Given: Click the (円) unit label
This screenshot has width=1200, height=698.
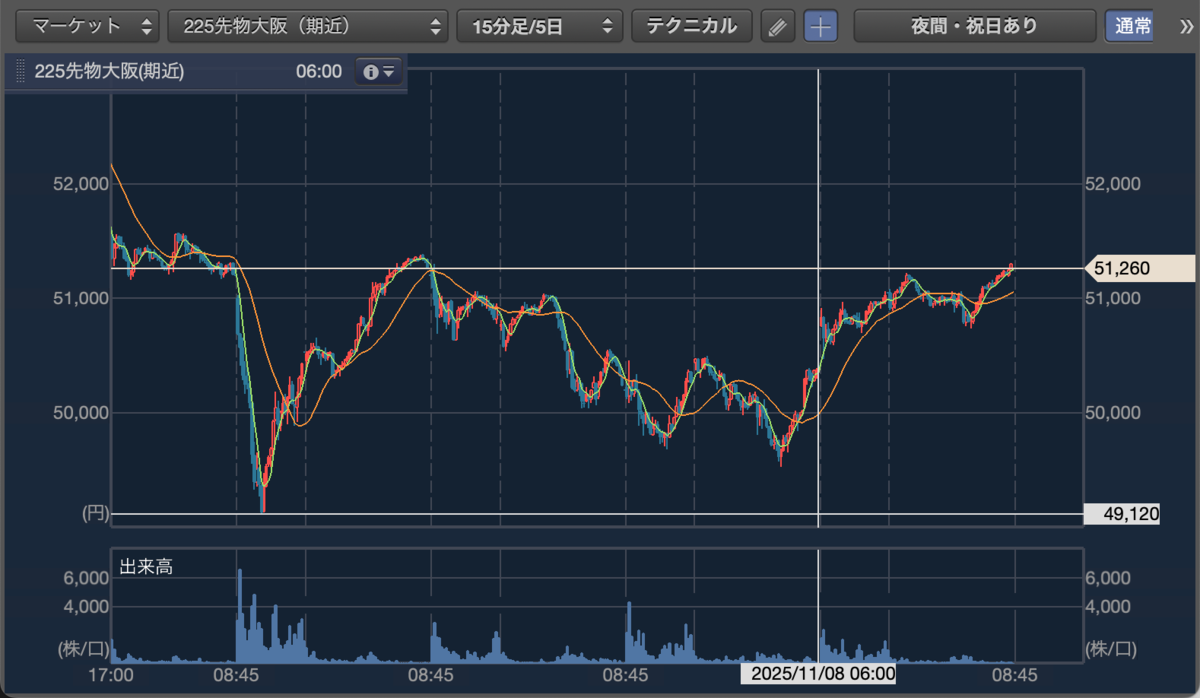Looking at the screenshot, I should pyautogui.click(x=95, y=514).
